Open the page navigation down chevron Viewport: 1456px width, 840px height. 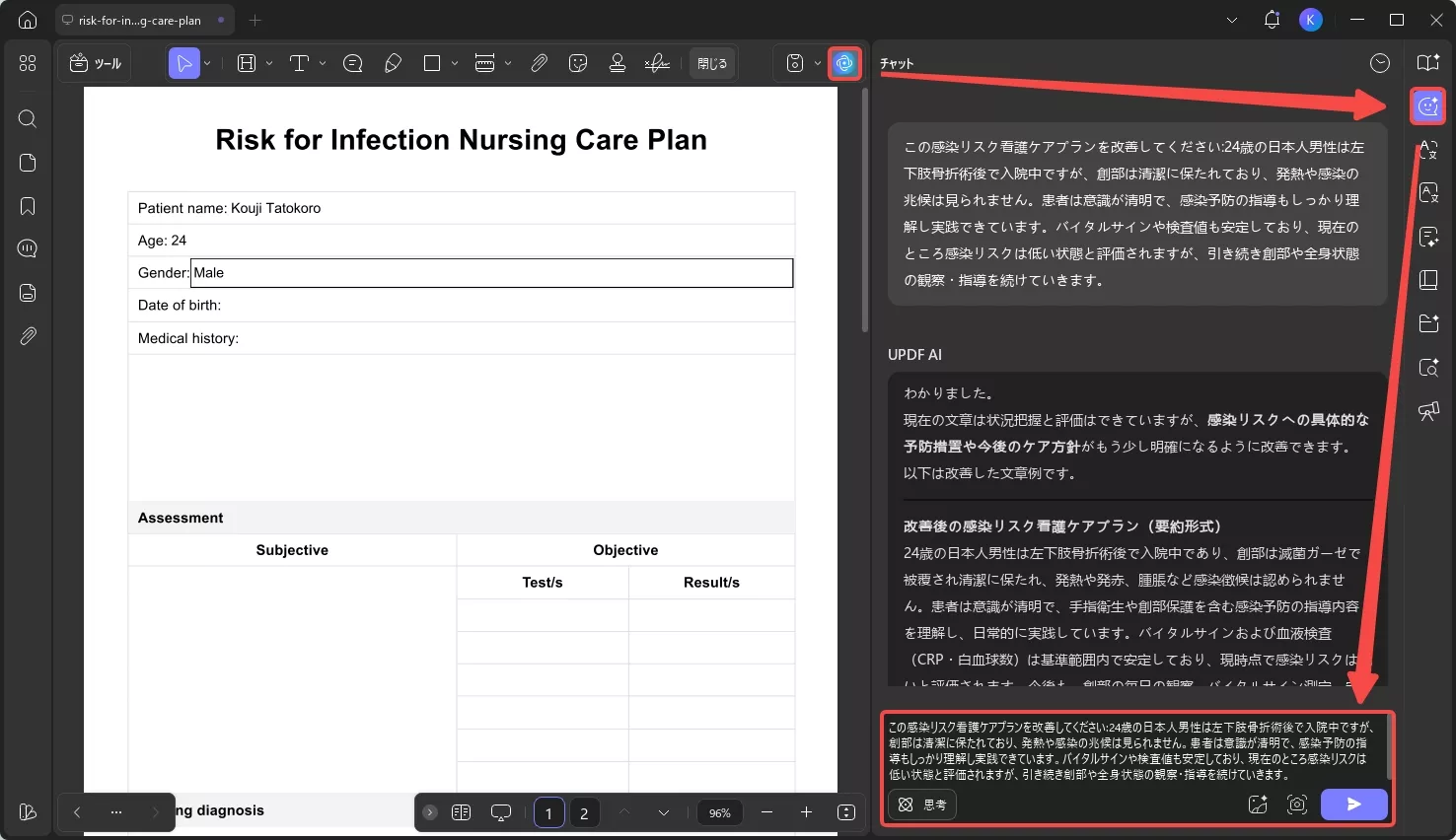click(x=664, y=812)
